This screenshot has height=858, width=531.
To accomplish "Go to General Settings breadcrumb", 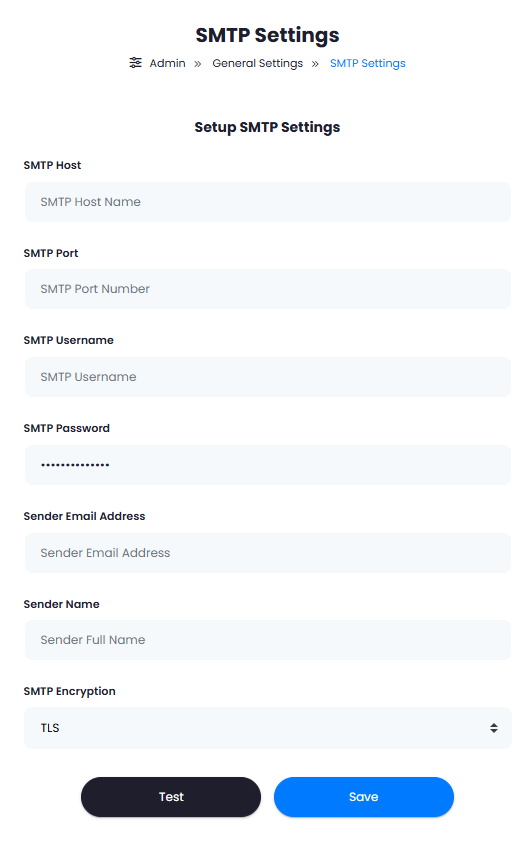I will point(257,63).
